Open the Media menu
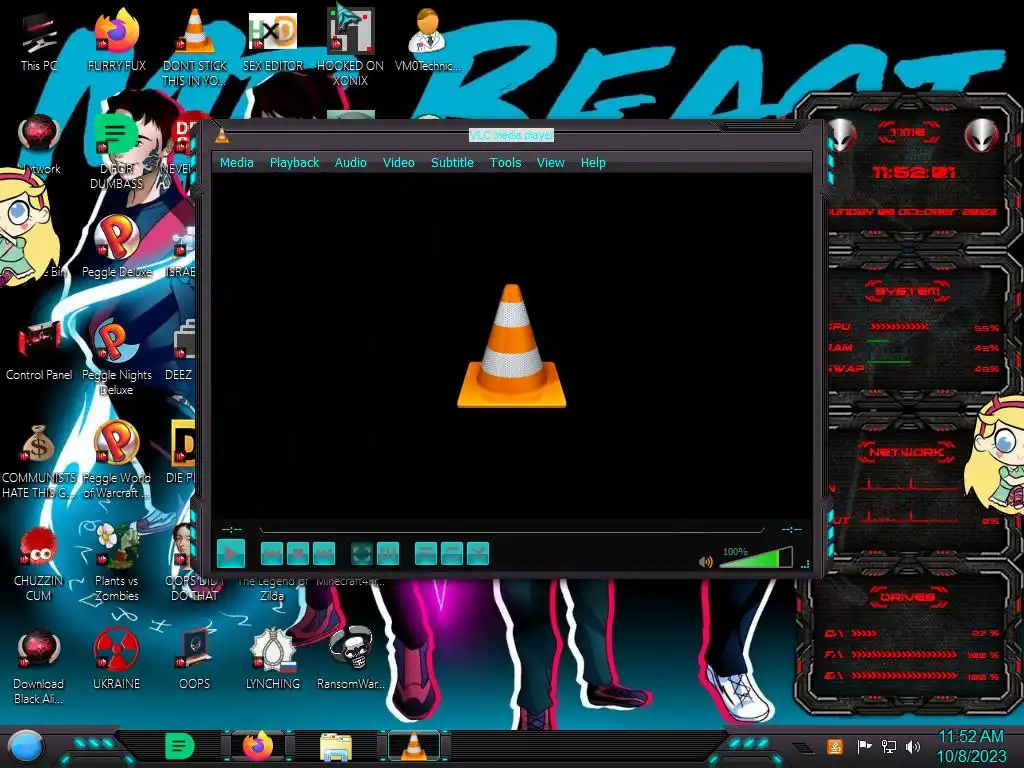 [x=236, y=163]
